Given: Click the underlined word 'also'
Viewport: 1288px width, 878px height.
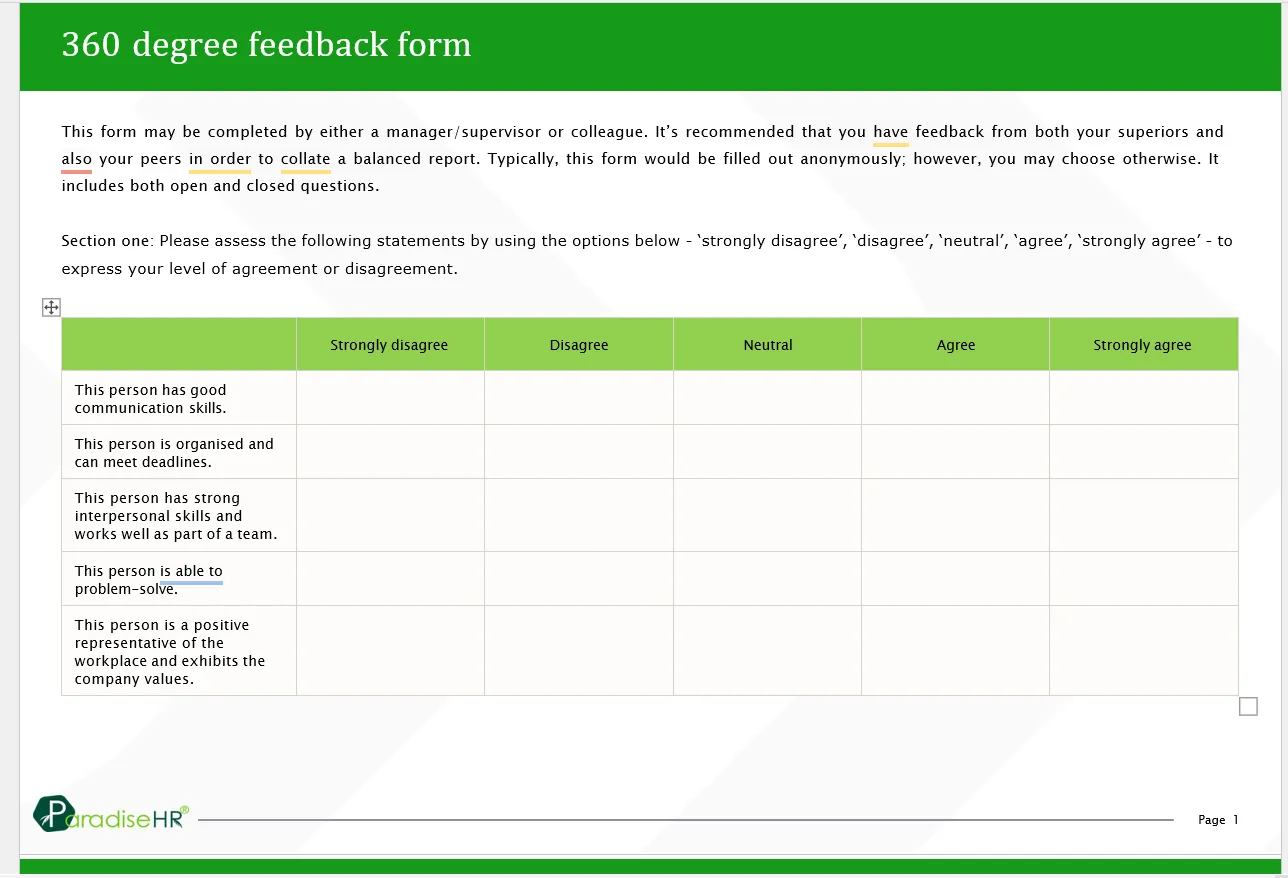Looking at the screenshot, I should (x=77, y=159).
